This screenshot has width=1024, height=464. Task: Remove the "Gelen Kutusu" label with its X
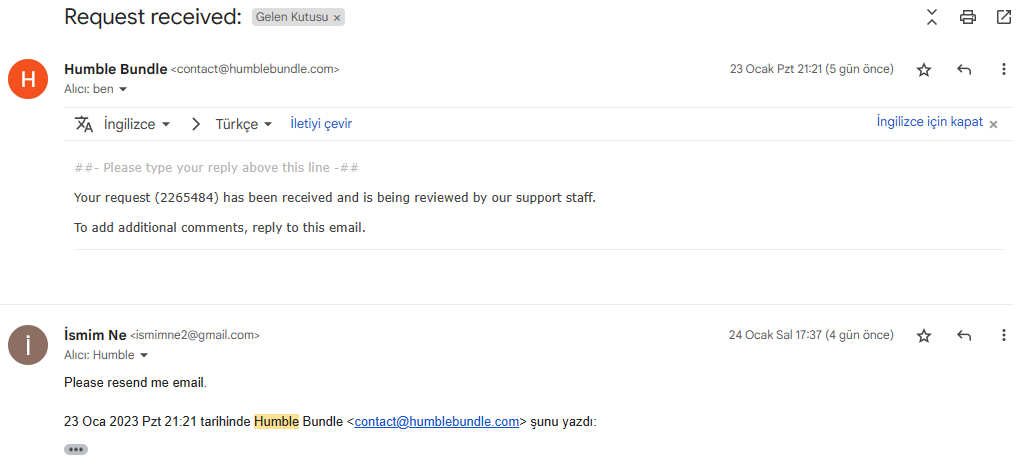click(337, 18)
